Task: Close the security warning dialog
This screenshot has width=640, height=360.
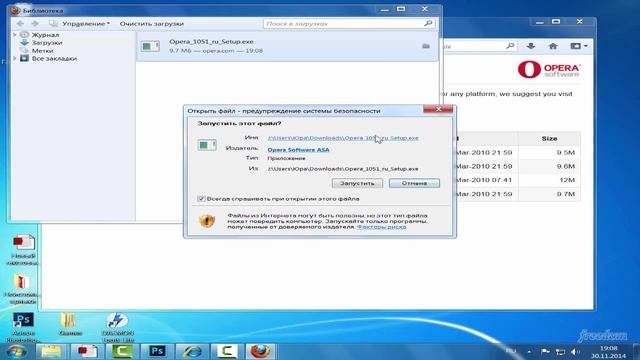Action: pos(438,109)
